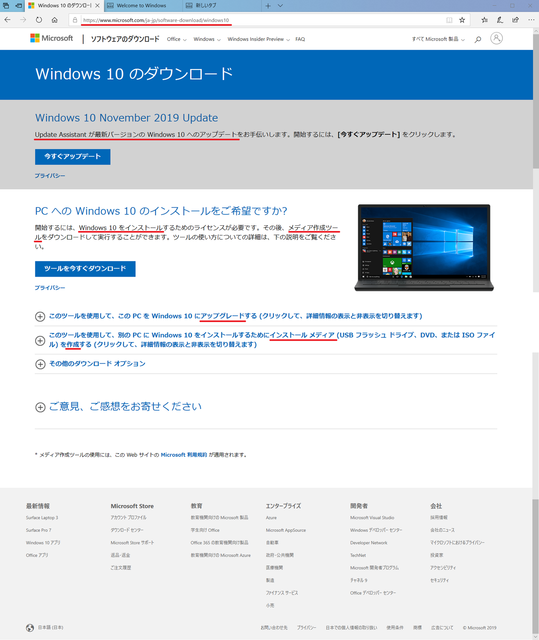Open the 広告について footer link
This screenshot has width=539, height=640.
pos(442,628)
